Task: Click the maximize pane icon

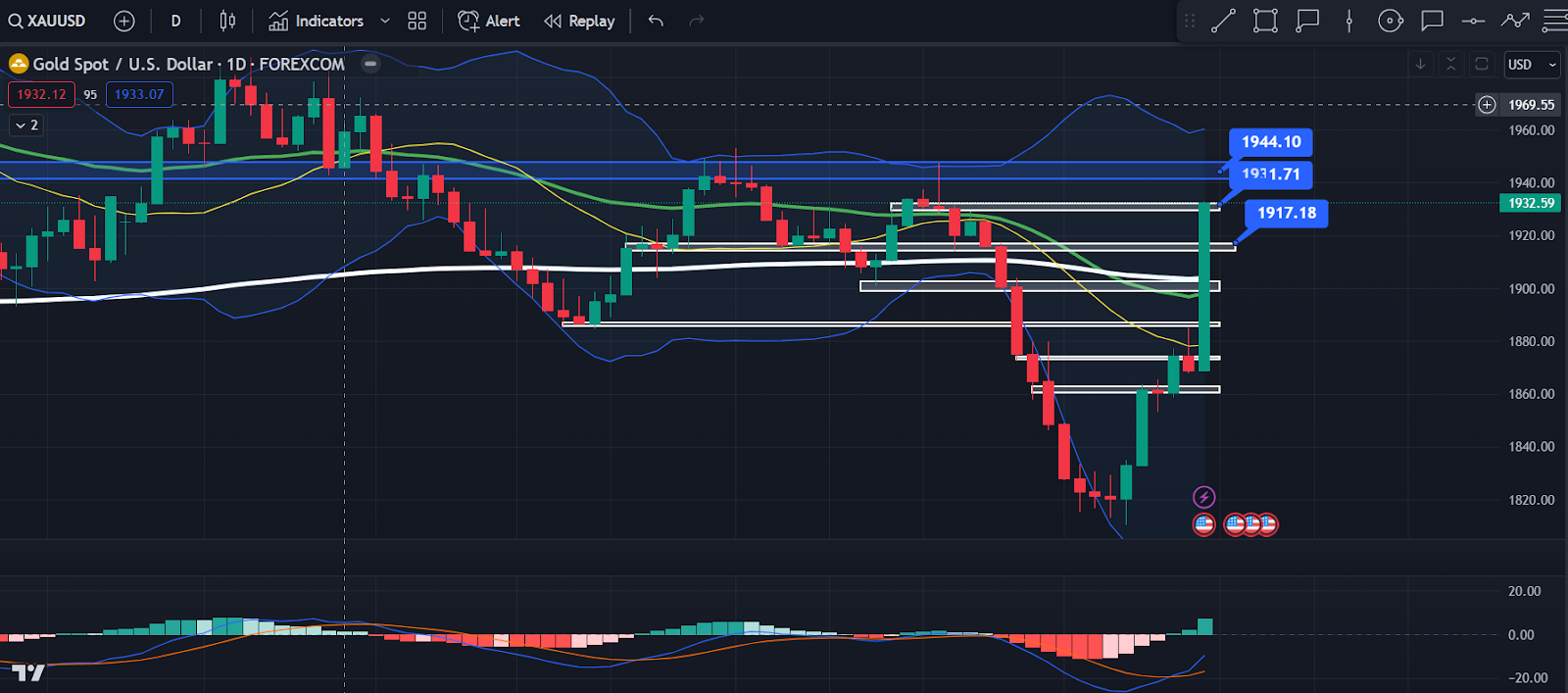Action: tap(1482, 64)
